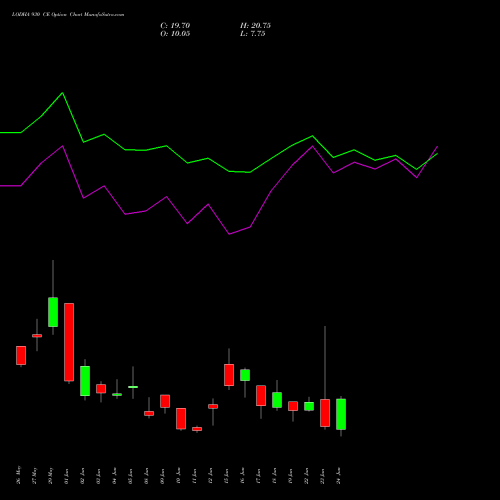This screenshot has width=500, height=500.
Task: Click the '29 May' date axis label
Action: [50, 475]
